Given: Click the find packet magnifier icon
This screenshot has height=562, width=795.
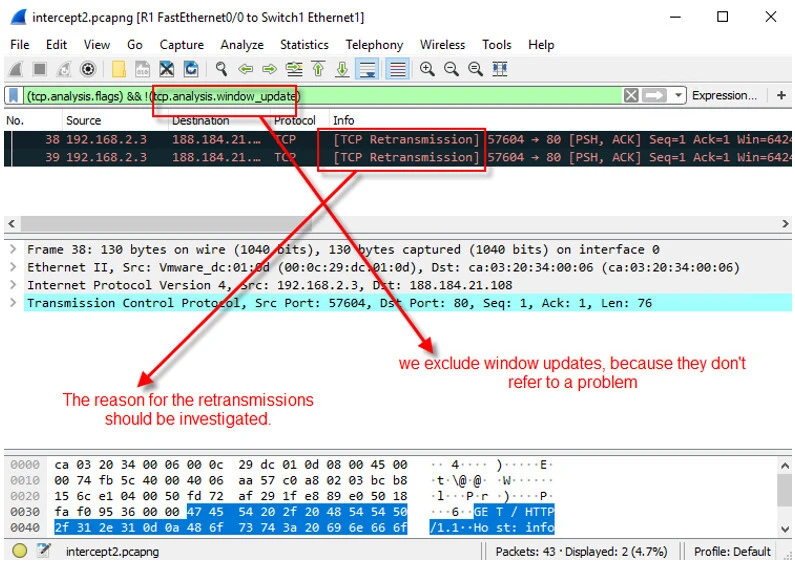Looking at the screenshot, I should [221, 69].
